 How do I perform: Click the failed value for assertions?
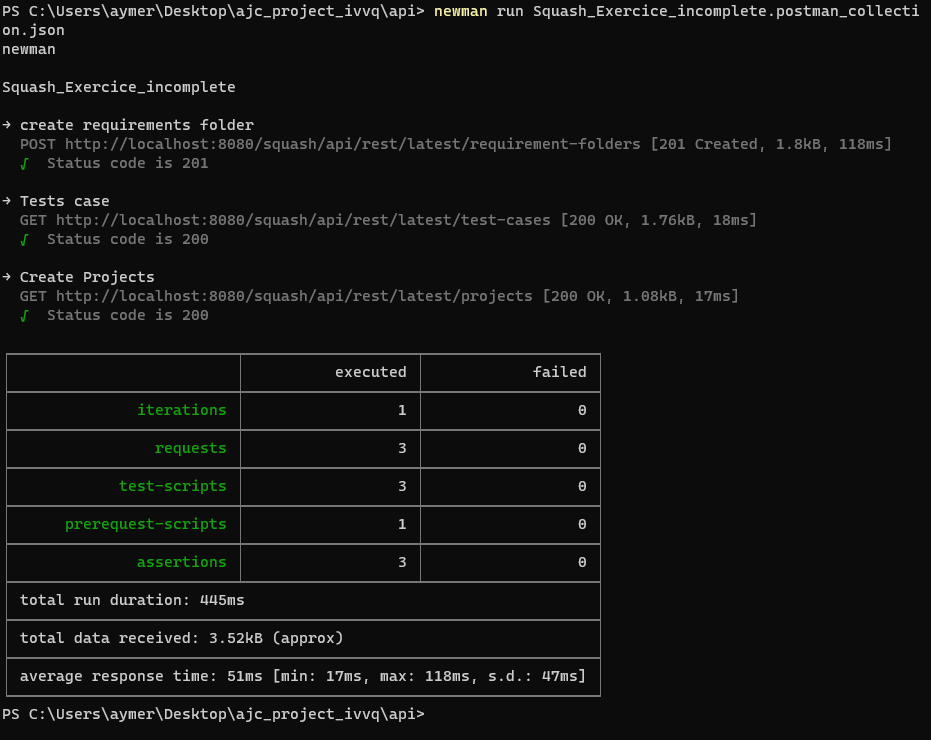[x=582, y=562]
